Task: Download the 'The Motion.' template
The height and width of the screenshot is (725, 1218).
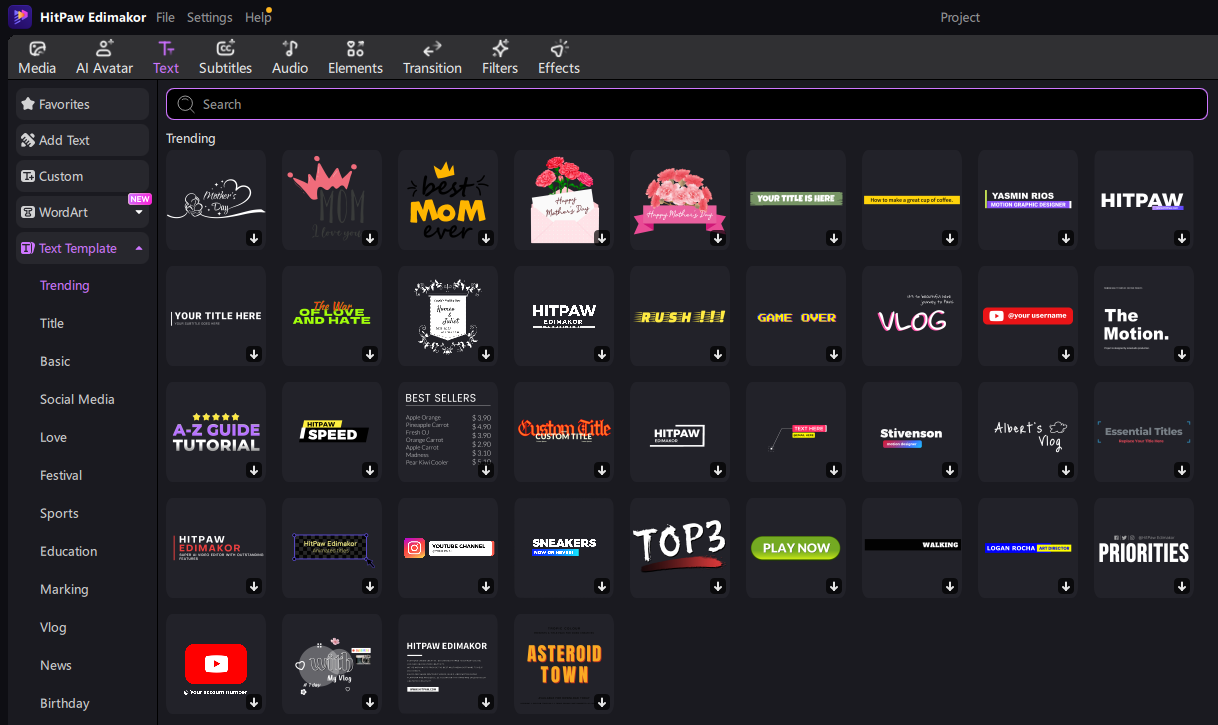Action: click(1182, 354)
